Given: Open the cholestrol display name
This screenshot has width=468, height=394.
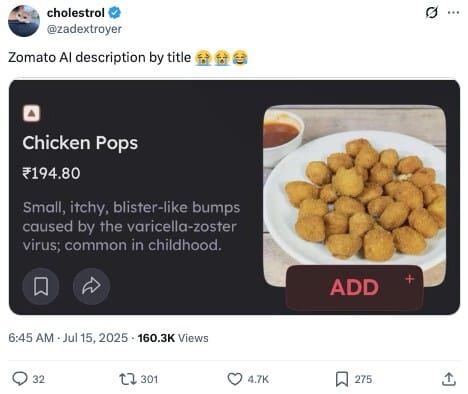Looking at the screenshot, I should [76, 13].
